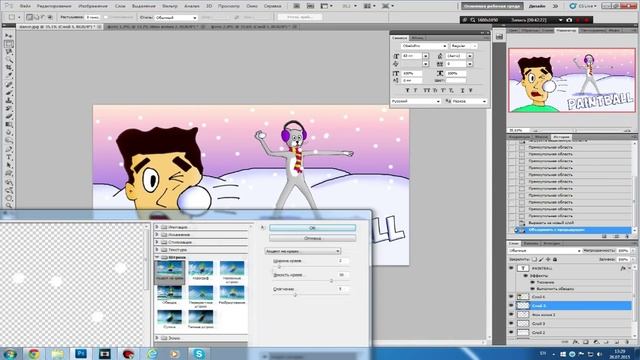Image resolution: width=640 pixels, height=360 pixels.
Task: Select the Healing Brush tool
Action: coord(9,84)
